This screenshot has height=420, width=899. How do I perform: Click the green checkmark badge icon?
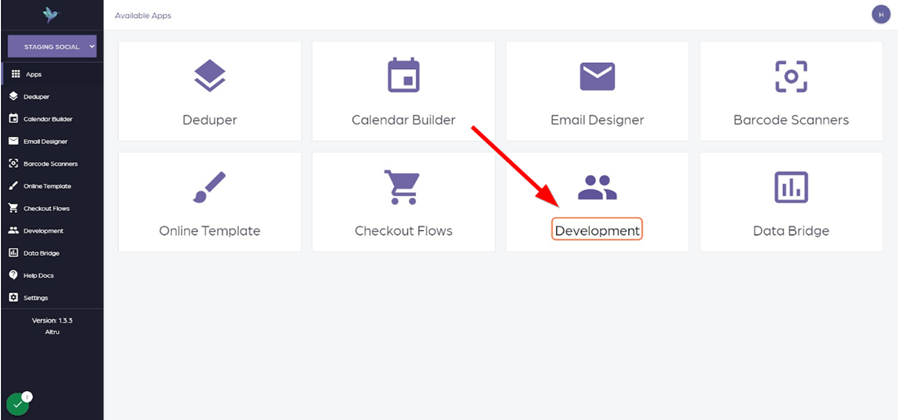click(x=18, y=405)
